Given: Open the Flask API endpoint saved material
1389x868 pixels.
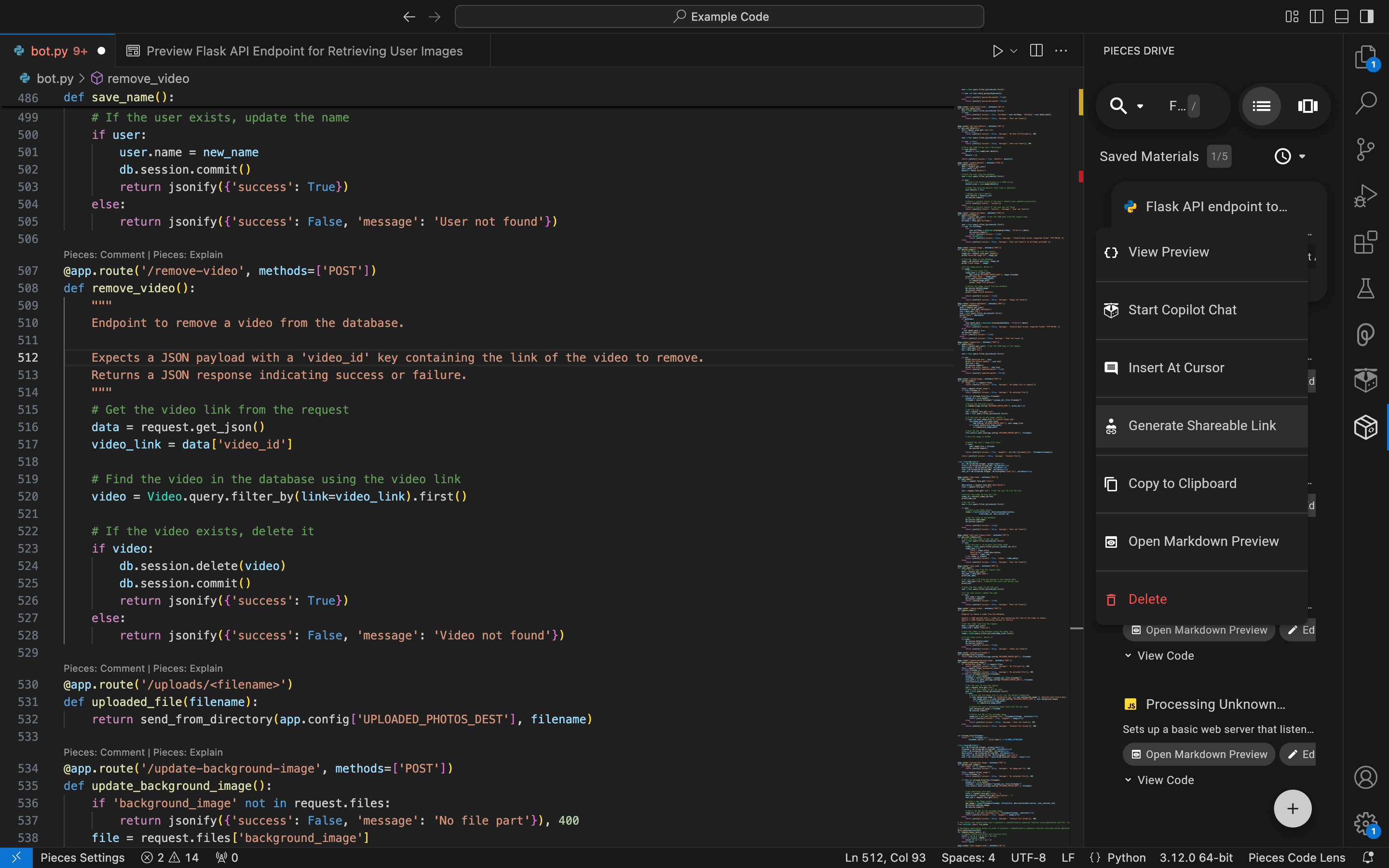Looking at the screenshot, I should (1216, 207).
